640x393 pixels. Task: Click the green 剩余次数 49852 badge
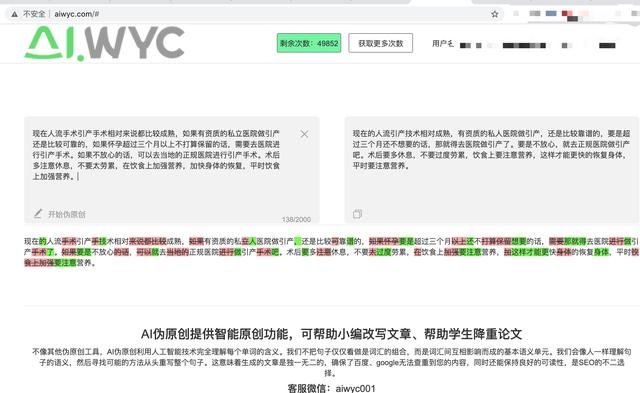309,43
